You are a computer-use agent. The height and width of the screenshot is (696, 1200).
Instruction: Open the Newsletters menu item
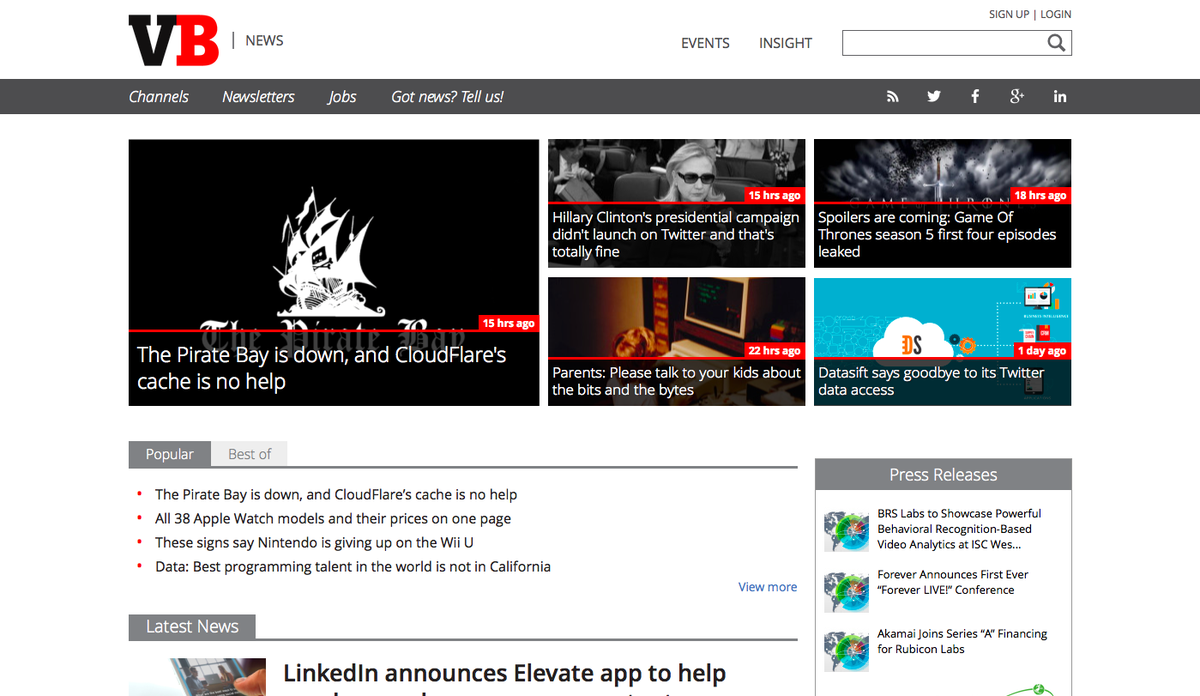[258, 97]
